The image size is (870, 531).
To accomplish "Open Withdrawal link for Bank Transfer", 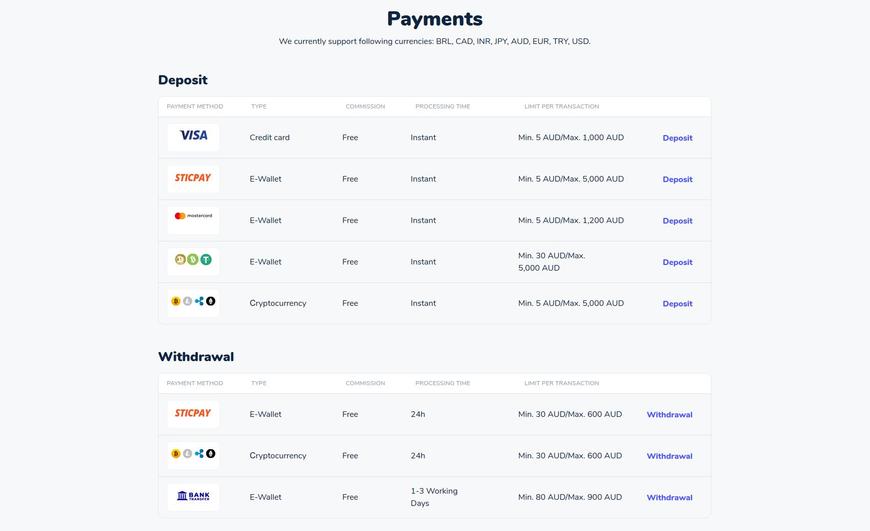I will (670, 498).
